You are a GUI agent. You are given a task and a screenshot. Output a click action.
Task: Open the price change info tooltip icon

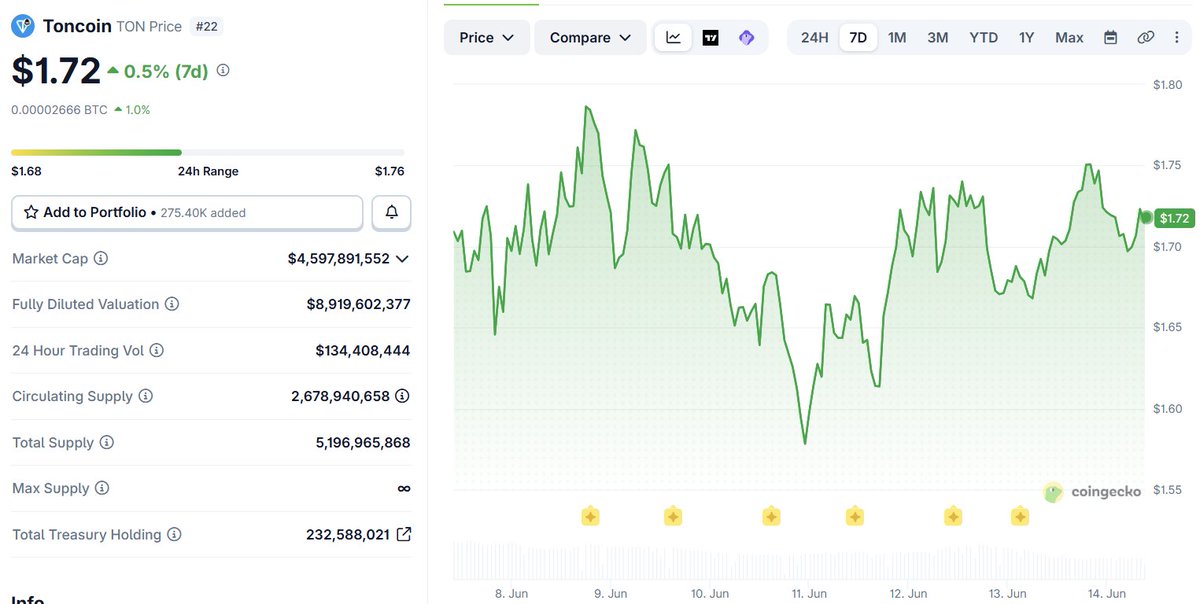click(x=223, y=71)
